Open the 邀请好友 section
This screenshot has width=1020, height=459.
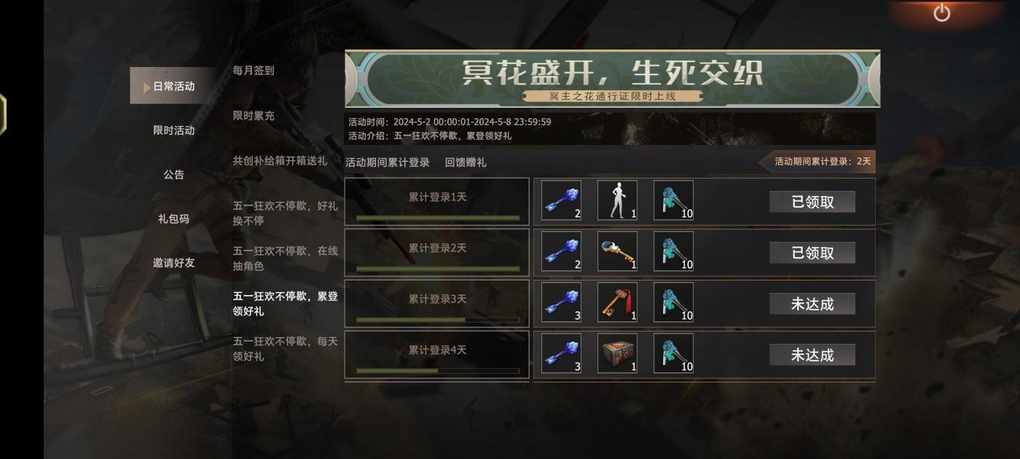coord(174,263)
